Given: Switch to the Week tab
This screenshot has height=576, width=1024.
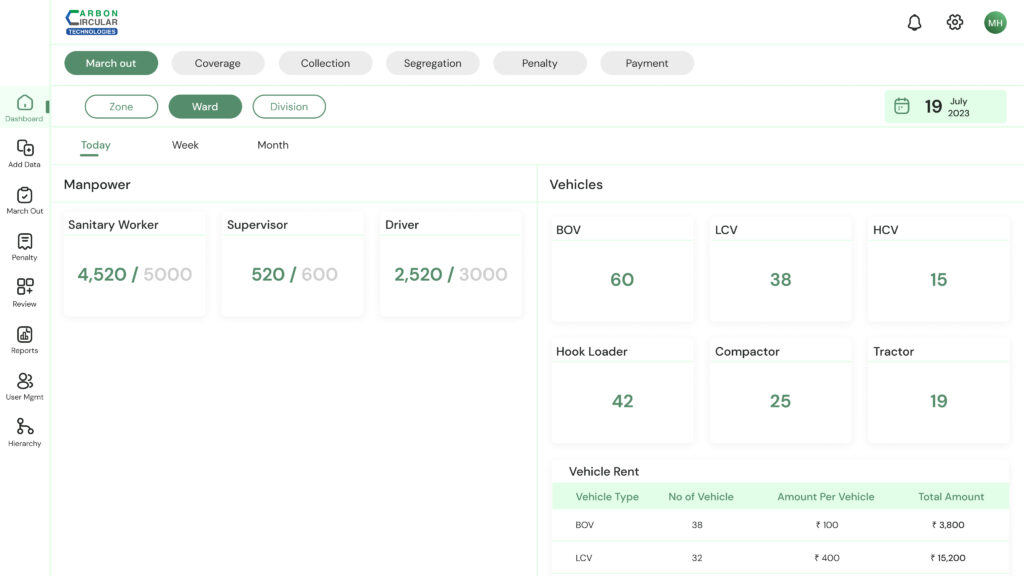Looking at the screenshot, I should click(x=185, y=145).
